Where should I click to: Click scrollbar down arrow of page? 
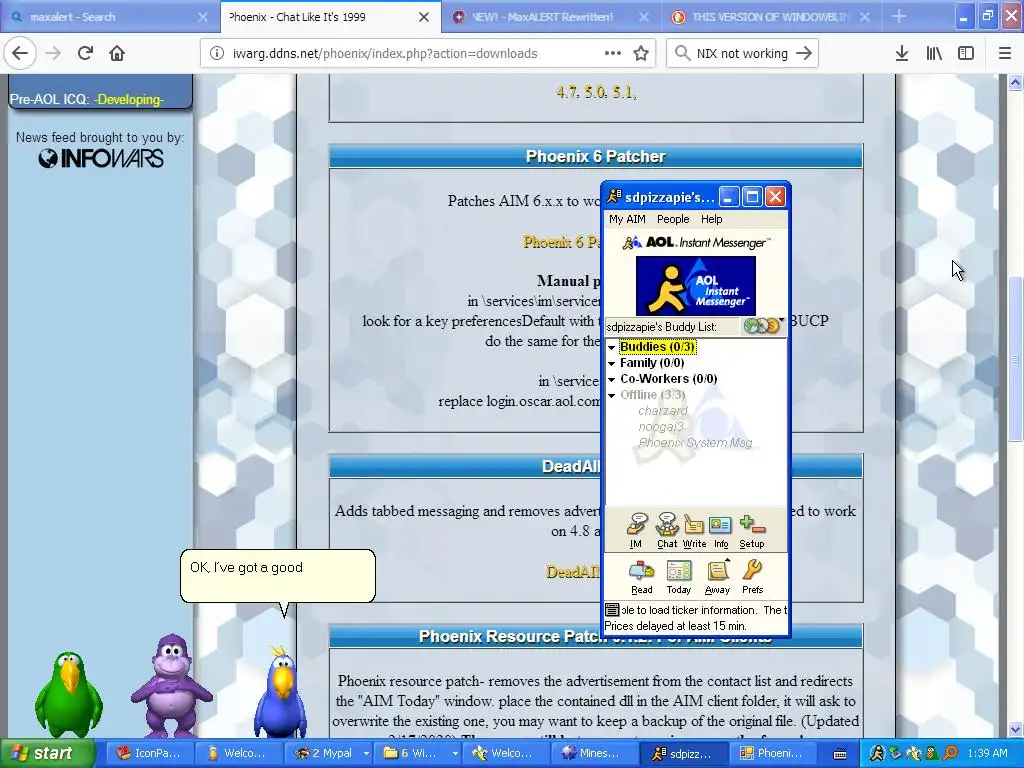[1015, 729]
